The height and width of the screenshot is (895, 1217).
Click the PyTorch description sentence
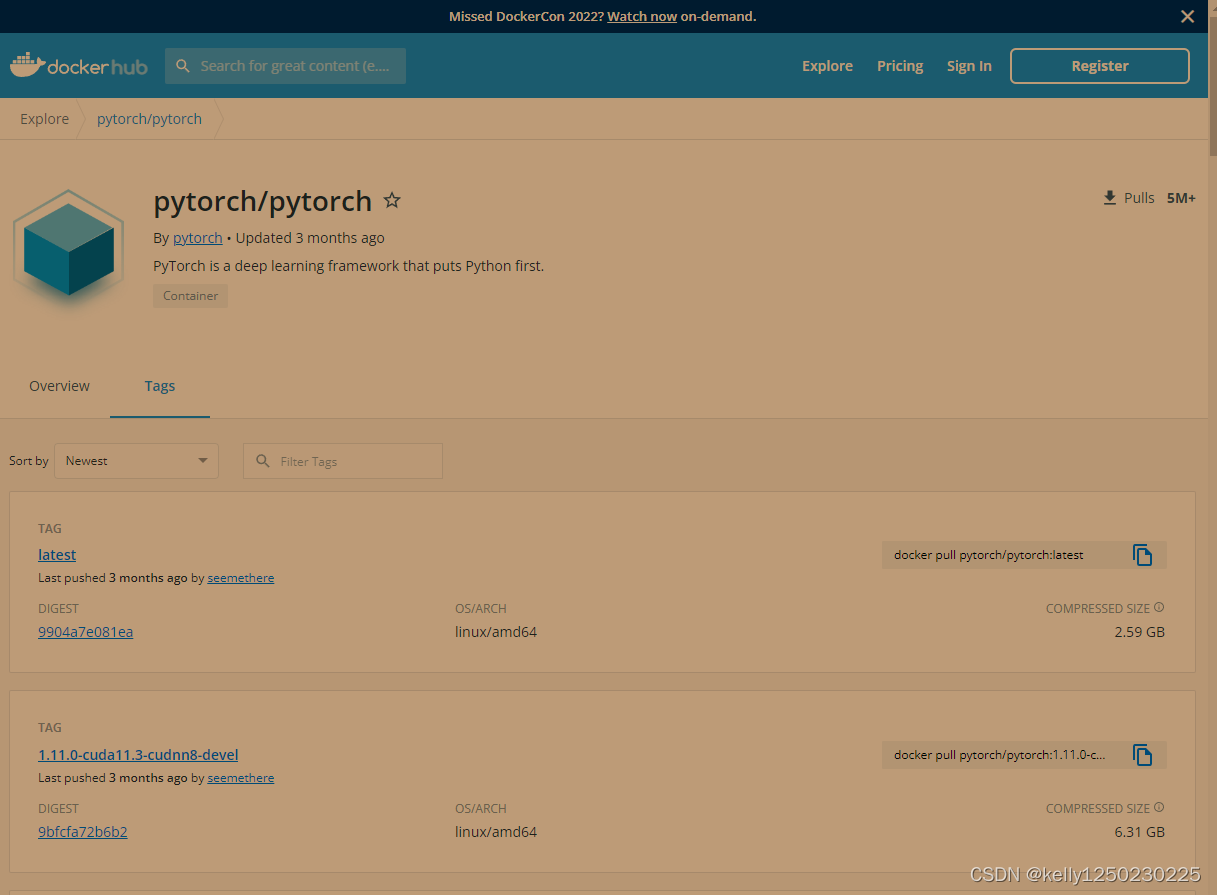coord(349,266)
